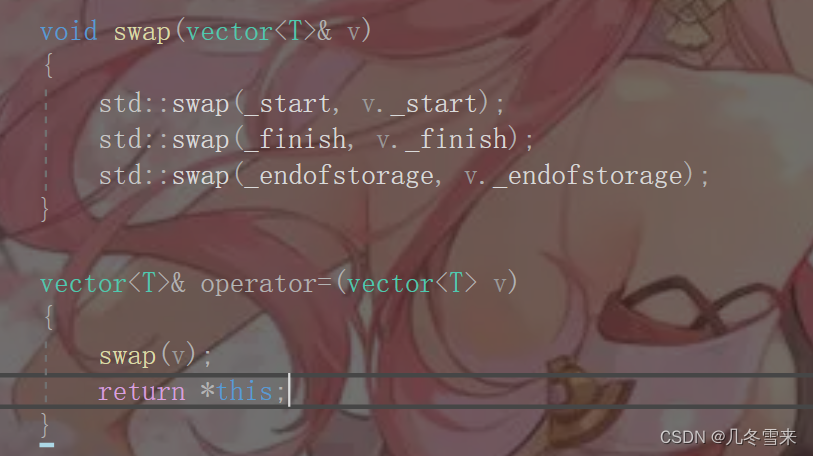Click the *this expression
The width and height of the screenshot is (813, 456).
tap(236, 391)
